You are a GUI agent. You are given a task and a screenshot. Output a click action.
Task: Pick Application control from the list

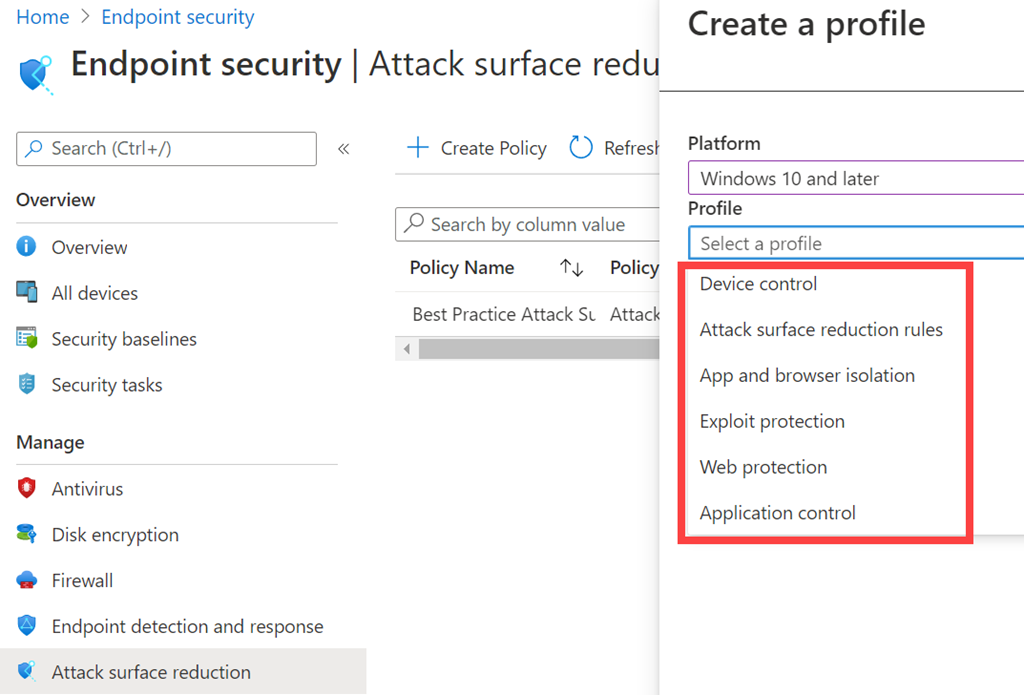[777, 513]
